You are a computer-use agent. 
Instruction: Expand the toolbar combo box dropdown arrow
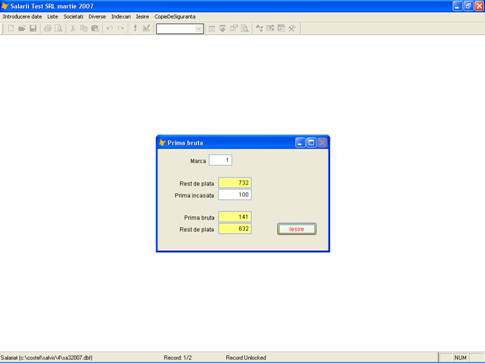point(199,29)
